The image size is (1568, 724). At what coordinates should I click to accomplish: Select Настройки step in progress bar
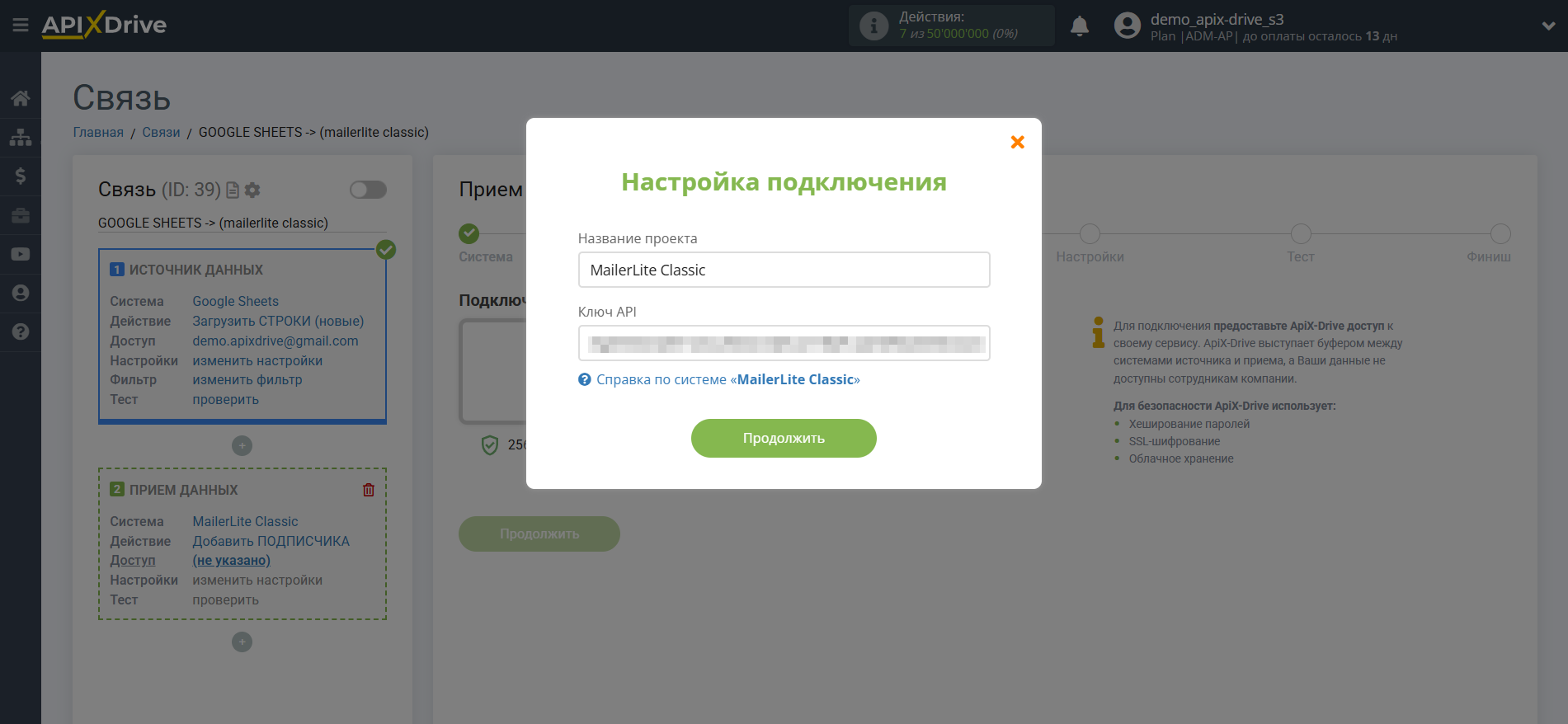click(x=1090, y=233)
